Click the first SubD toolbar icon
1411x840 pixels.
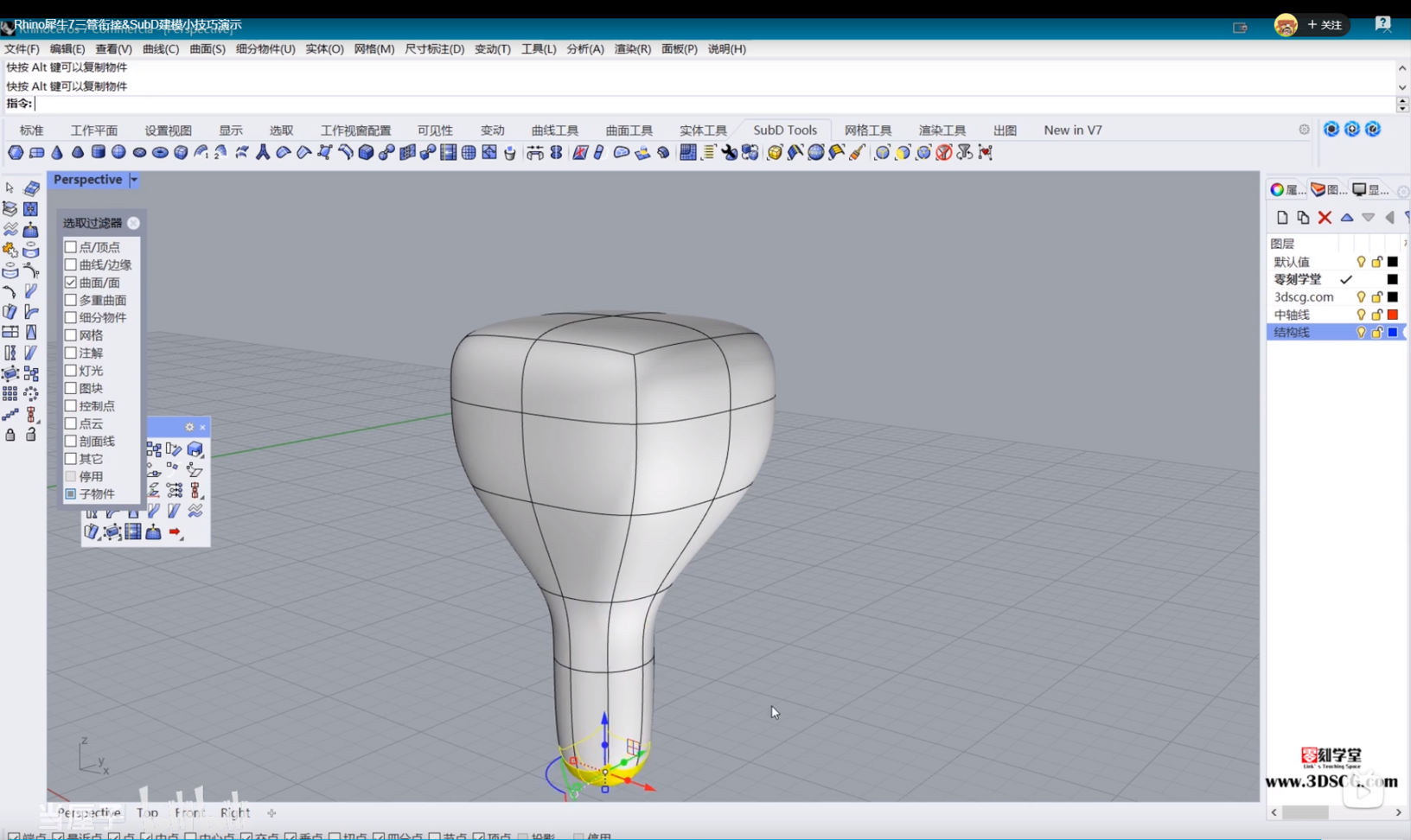(16, 152)
